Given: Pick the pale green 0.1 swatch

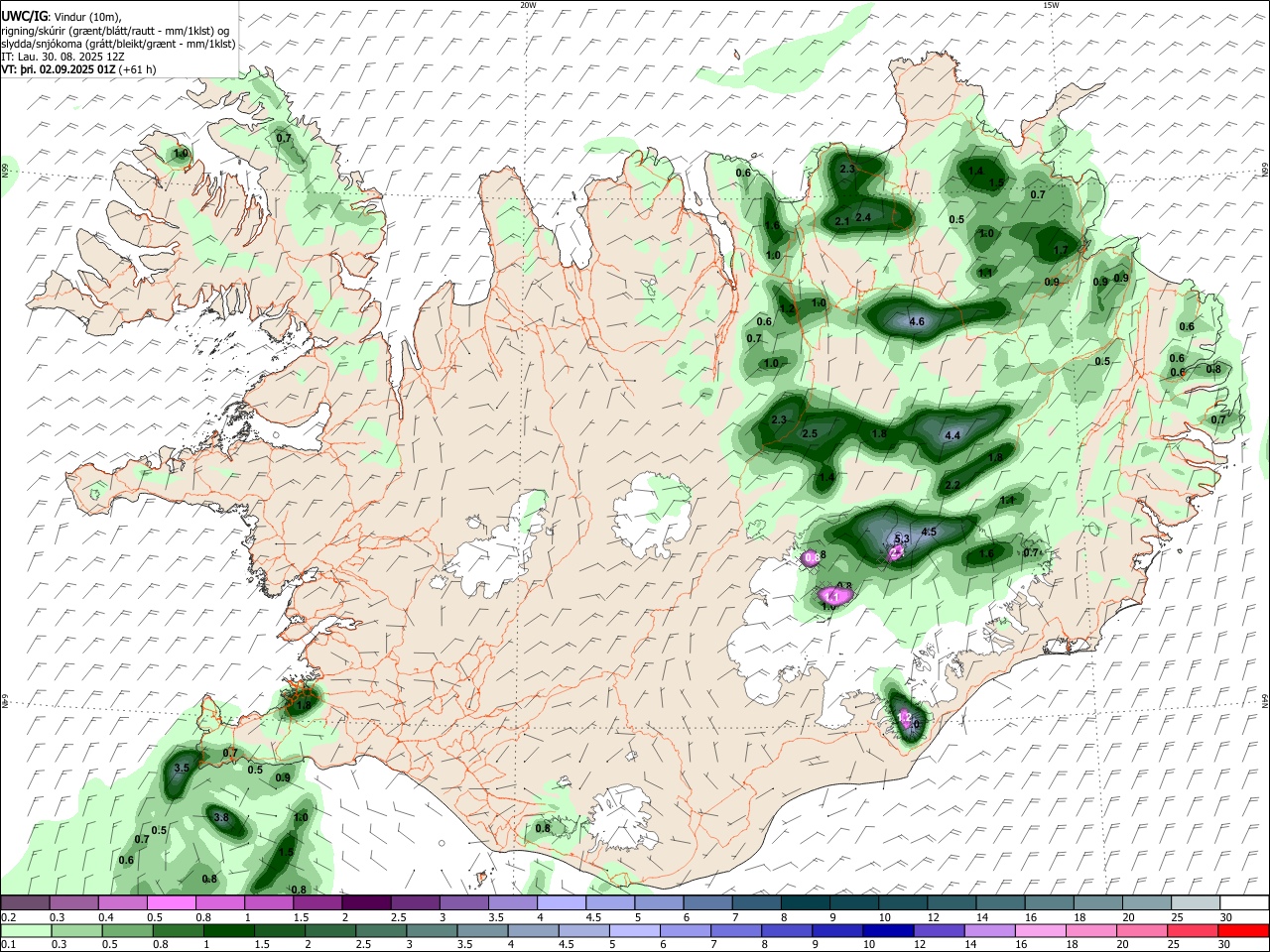Looking at the screenshot, I should click(27, 930).
